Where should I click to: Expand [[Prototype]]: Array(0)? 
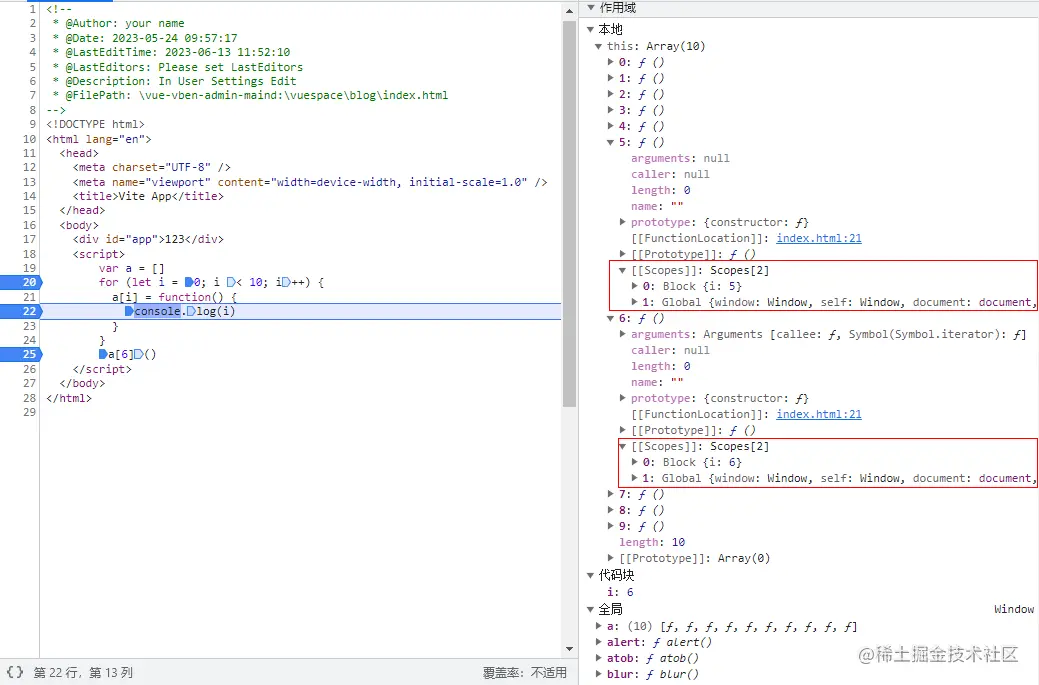tap(611, 558)
